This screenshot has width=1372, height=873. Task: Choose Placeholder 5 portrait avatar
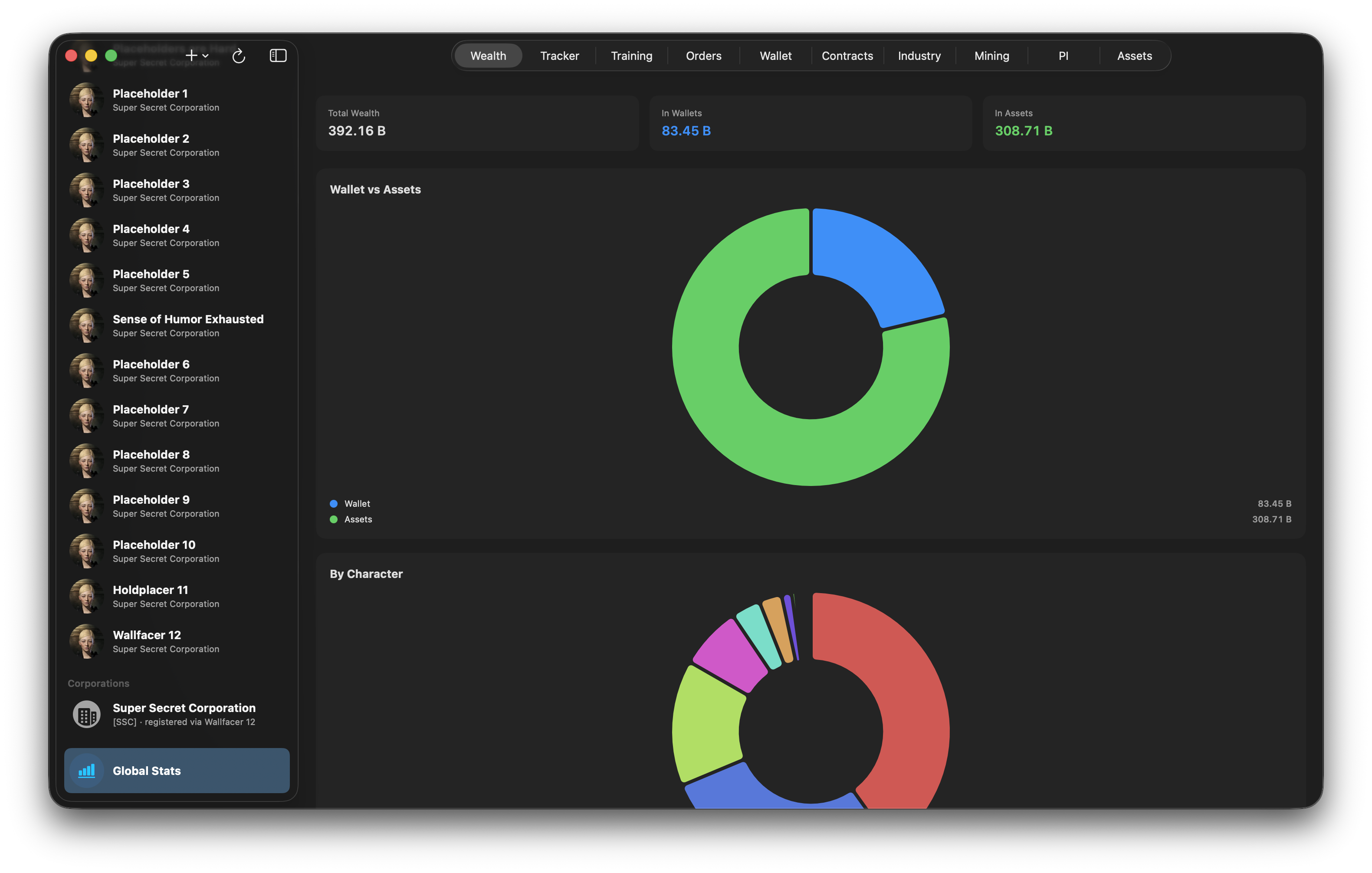(87, 280)
